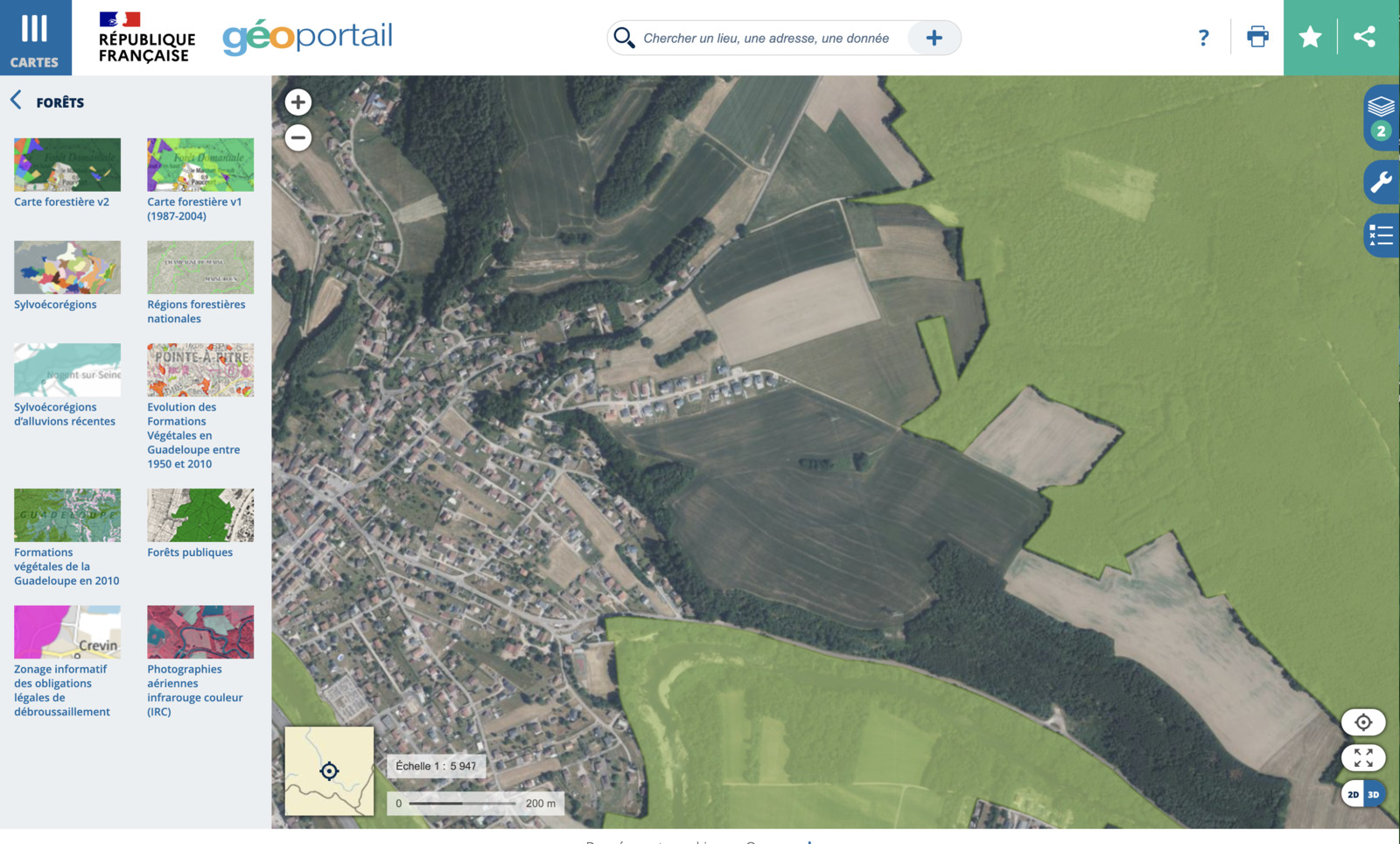1400x844 pixels.
Task: Switch to 3D view
Action: (x=1374, y=794)
